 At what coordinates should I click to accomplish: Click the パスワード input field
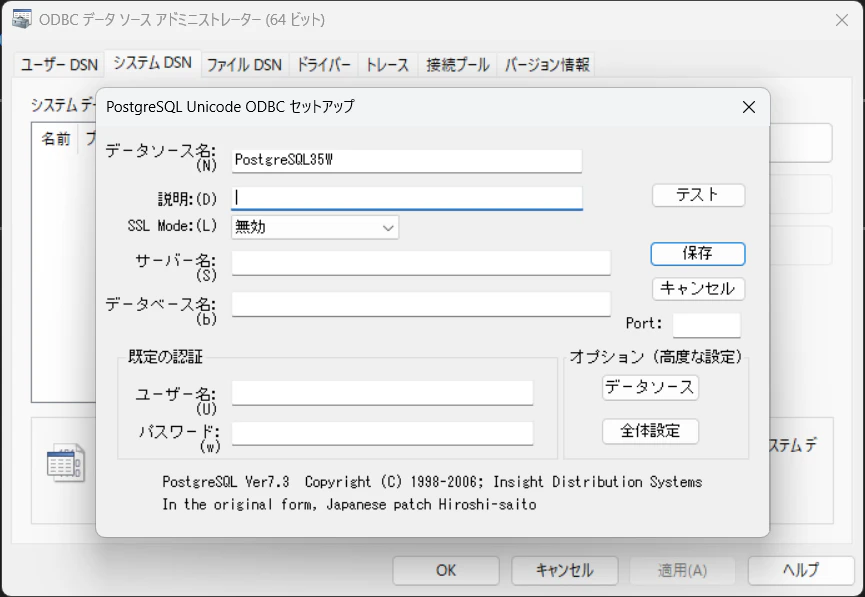coord(382,433)
